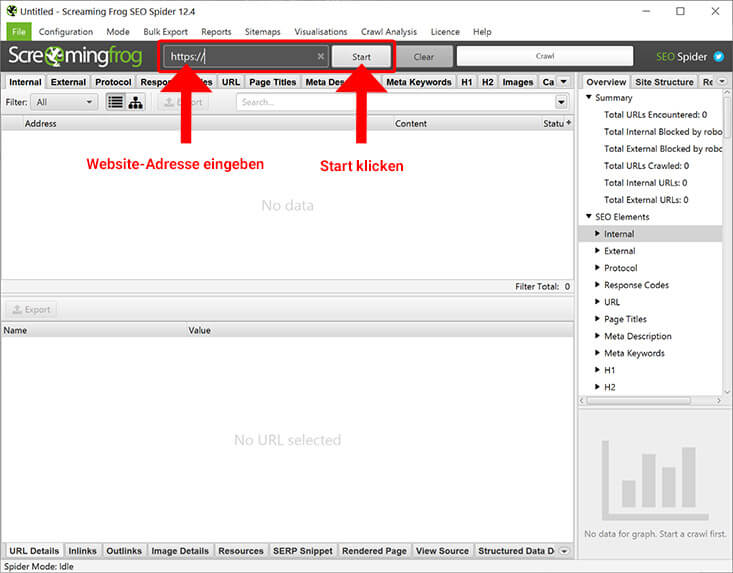Expand the Protocol tree item
This screenshot has height=573, width=733.
coord(597,267)
